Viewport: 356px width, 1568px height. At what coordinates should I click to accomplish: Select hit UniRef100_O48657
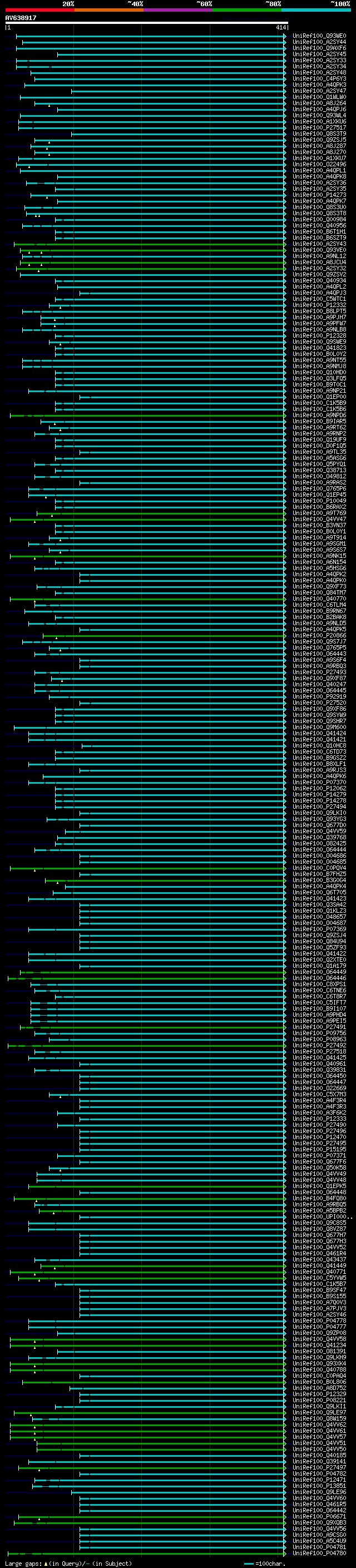click(x=319, y=917)
